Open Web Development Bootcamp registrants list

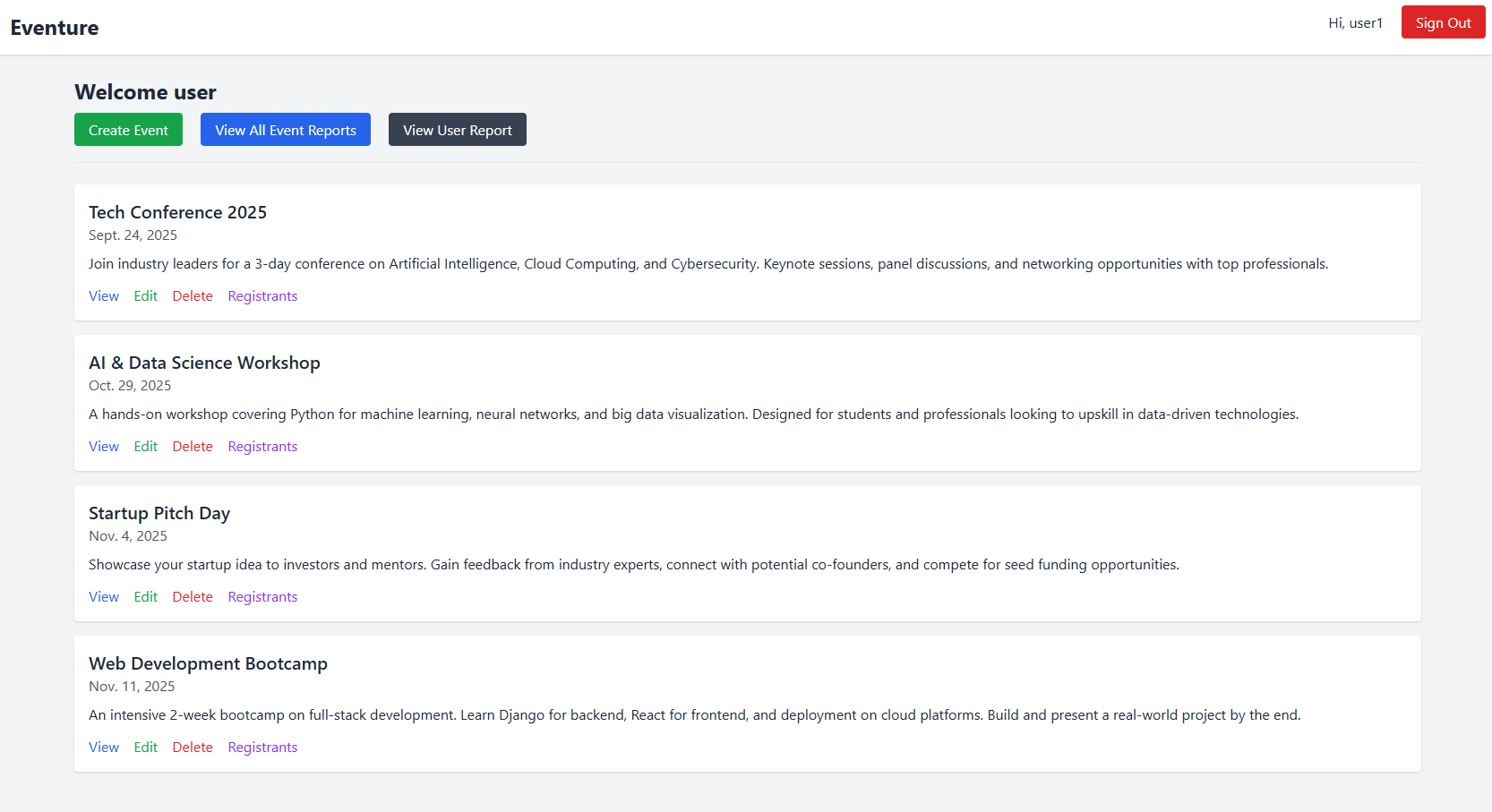(x=262, y=748)
